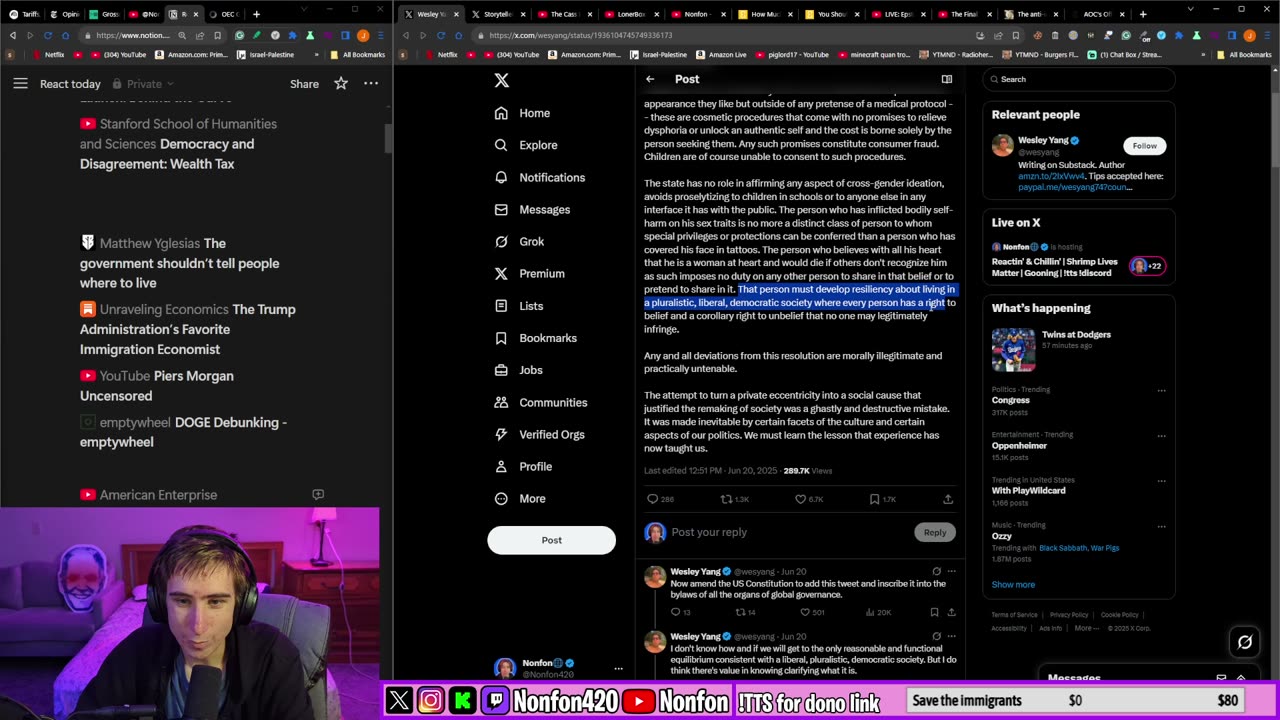This screenshot has width=1280, height=720.
Task: Open the Notion sidebar hamburger menu
Action: coord(20,84)
